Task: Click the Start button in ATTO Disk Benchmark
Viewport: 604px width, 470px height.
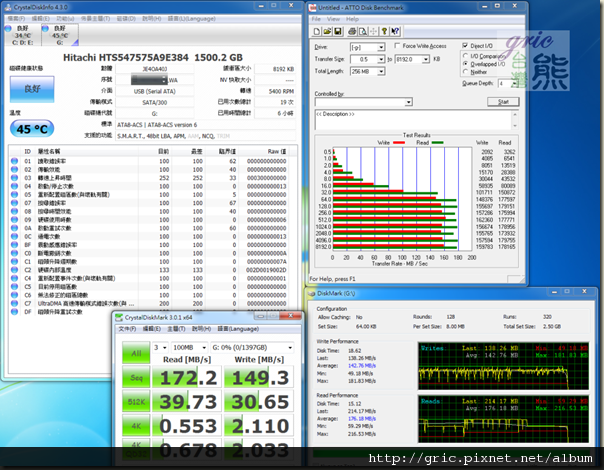Action: (x=503, y=102)
